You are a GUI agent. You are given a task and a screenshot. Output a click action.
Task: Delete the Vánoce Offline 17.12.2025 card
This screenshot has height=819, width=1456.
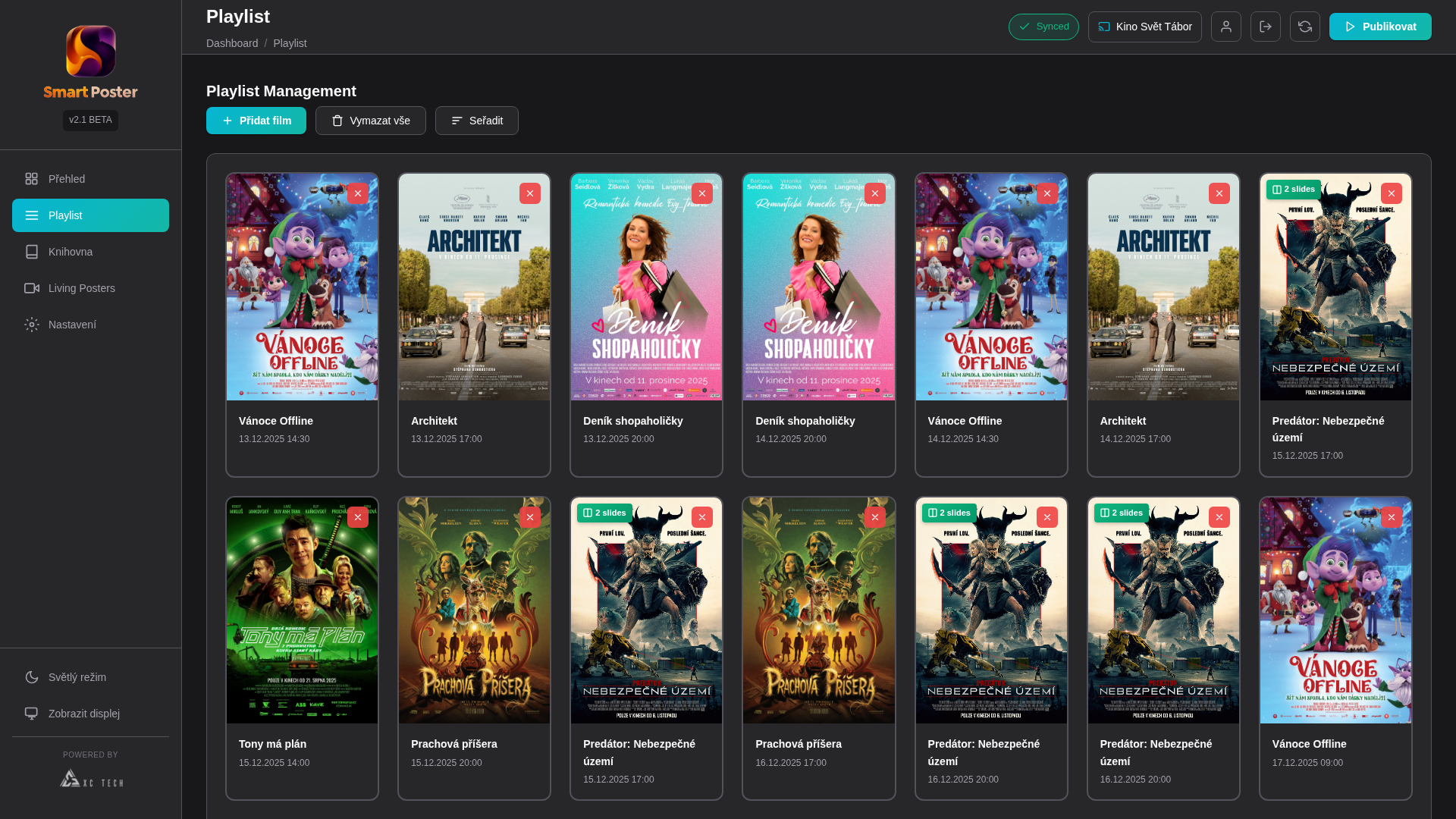tap(1391, 517)
